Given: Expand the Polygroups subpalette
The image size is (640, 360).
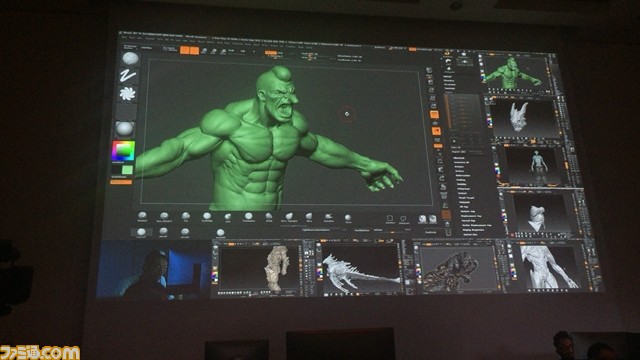Looking at the screenshot, I should coord(463,189).
